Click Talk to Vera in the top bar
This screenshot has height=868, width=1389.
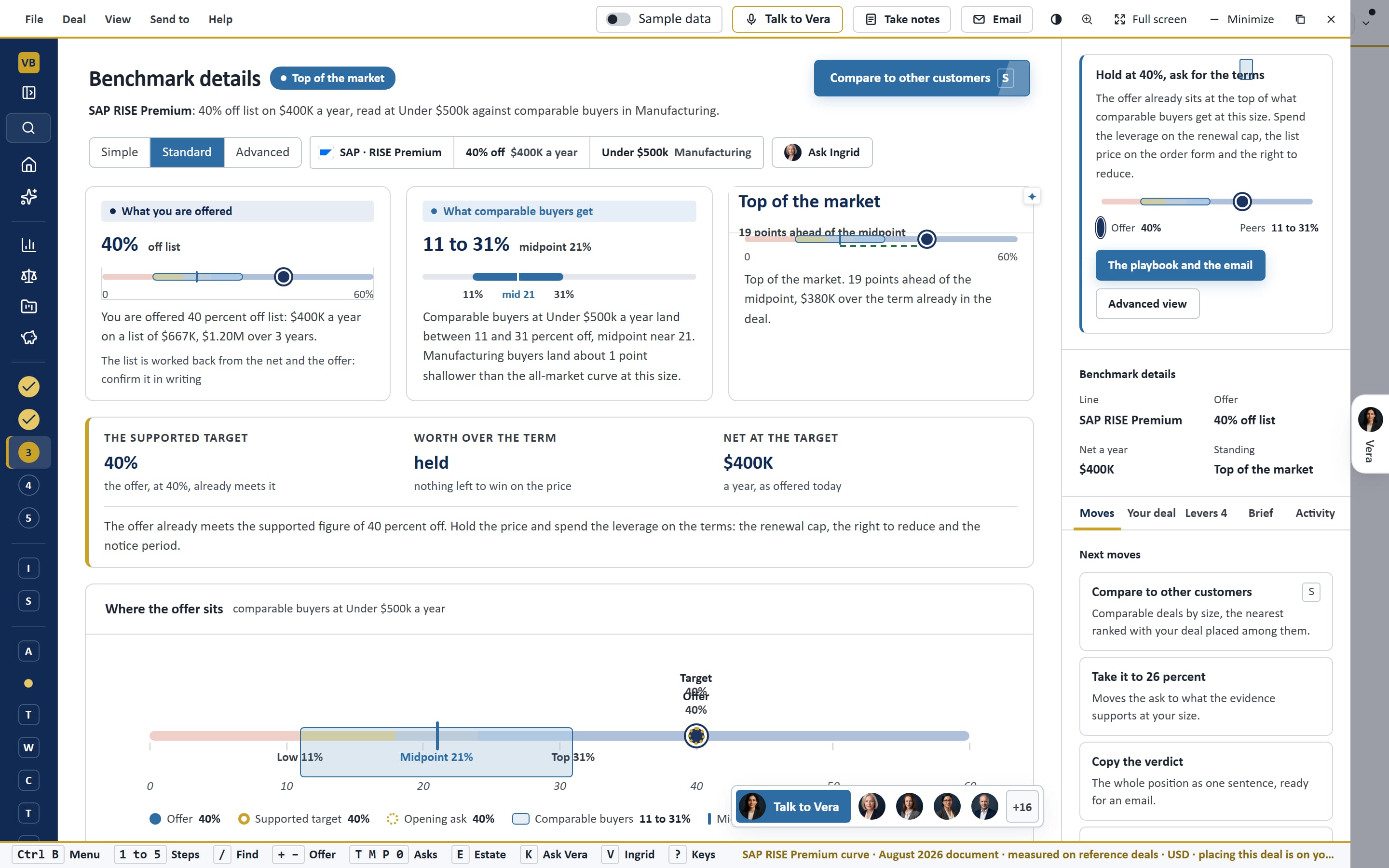pyautogui.click(x=787, y=19)
